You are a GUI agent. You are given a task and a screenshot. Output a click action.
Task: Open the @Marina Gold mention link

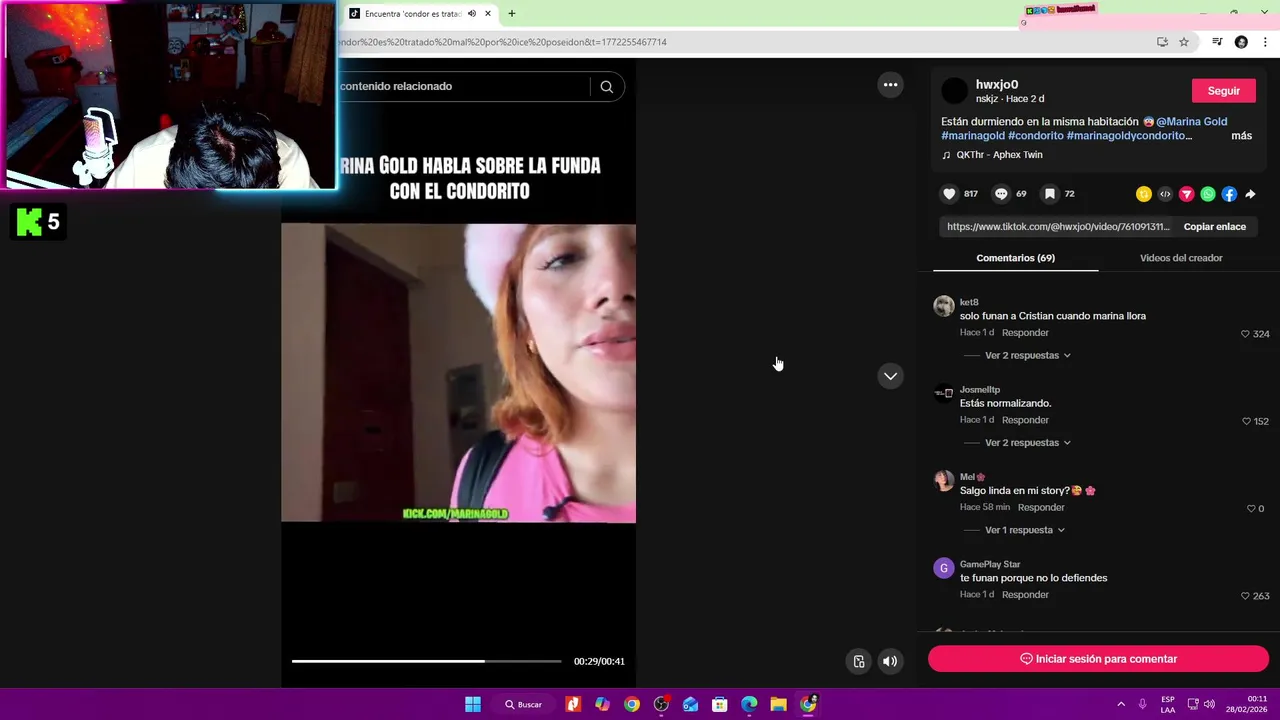[x=1191, y=122]
